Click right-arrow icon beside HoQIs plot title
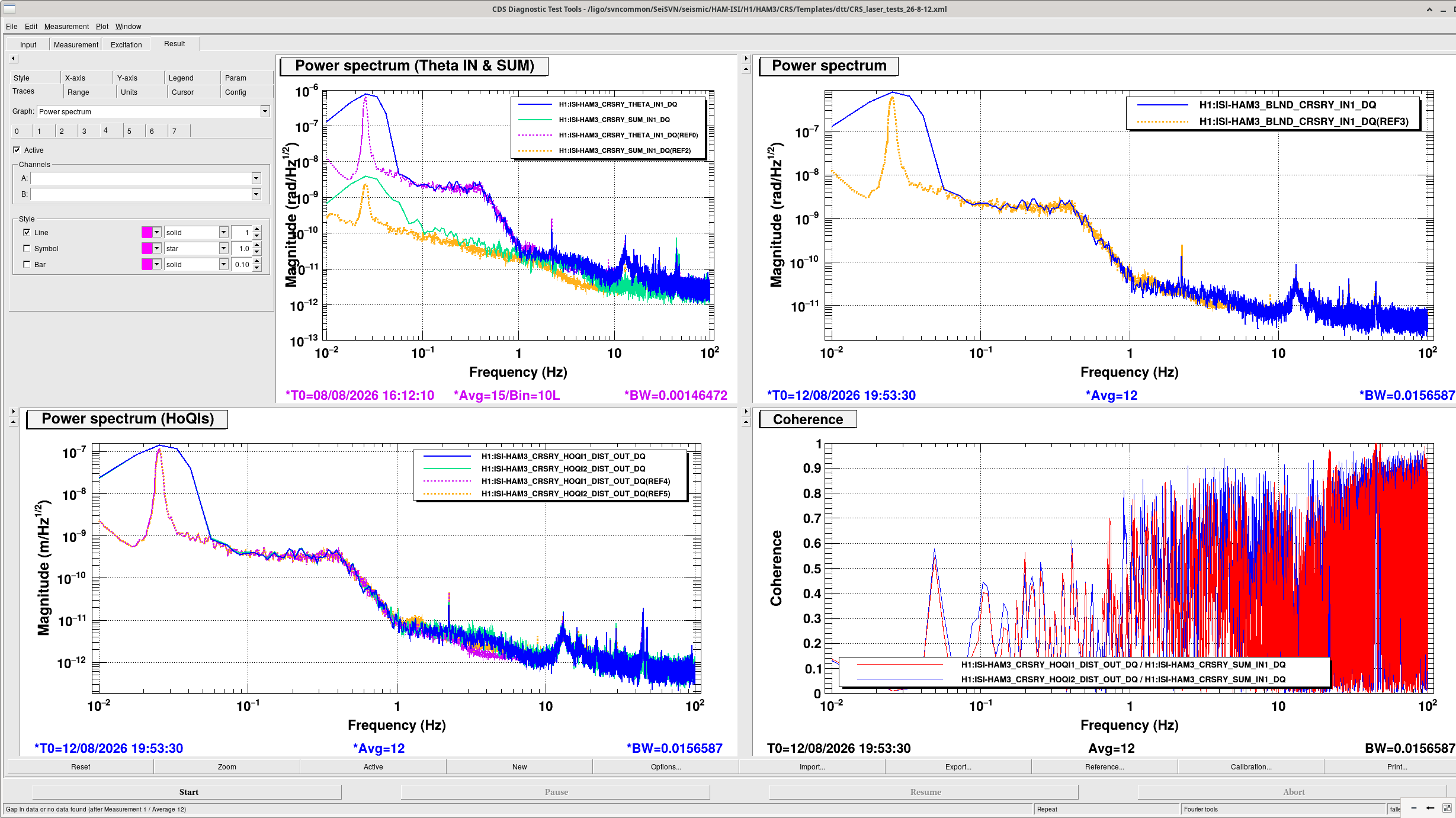Screen dimensions: 1456x818 (14, 411)
